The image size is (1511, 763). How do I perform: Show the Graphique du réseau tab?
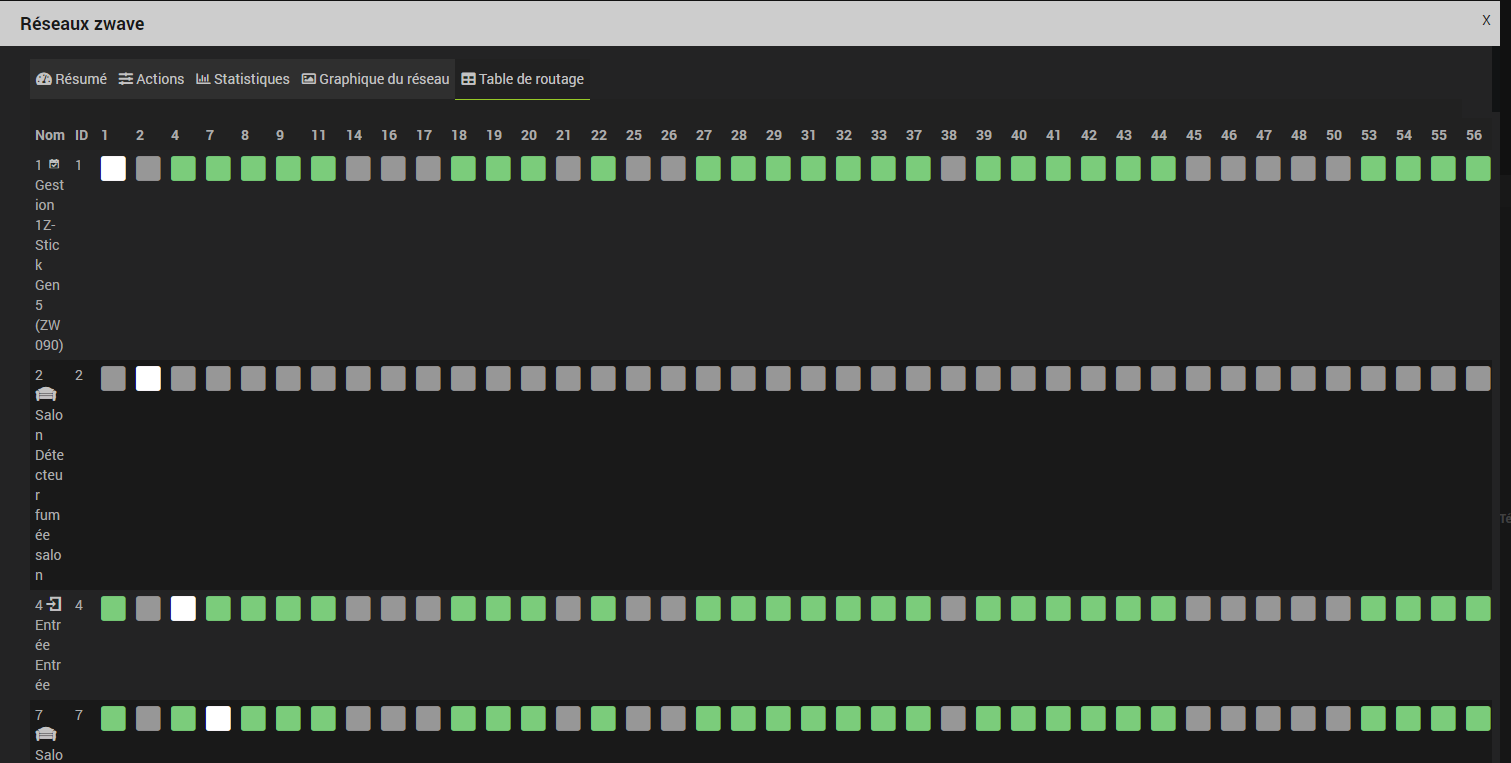(375, 79)
